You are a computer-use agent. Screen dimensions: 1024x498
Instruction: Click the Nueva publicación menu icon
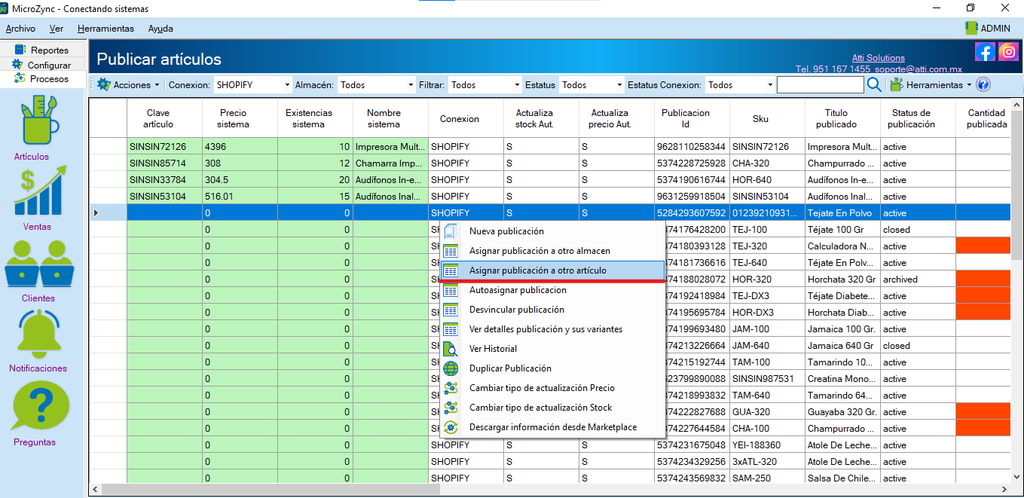pyautogui.click(x=451, y=231)
